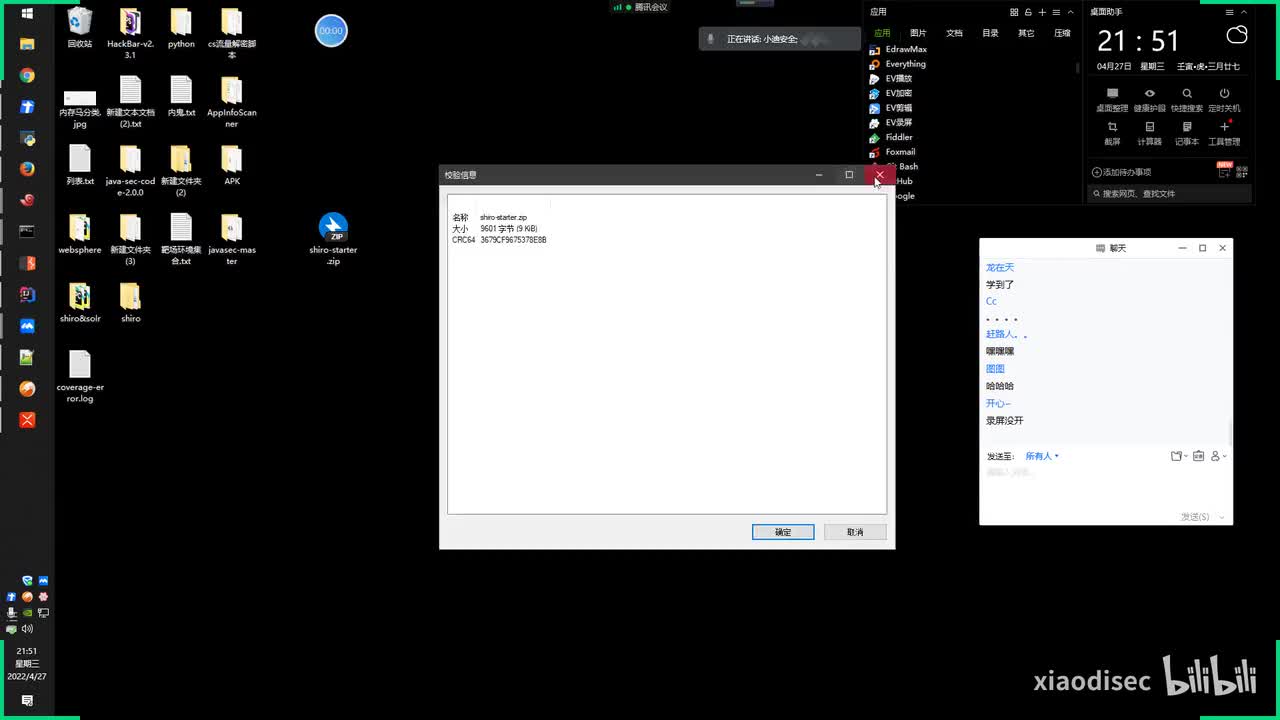Screen dimensions: 1280x720
Task: Launch the 截屏 screenshot tool
Action: [x=1112, y=133]
